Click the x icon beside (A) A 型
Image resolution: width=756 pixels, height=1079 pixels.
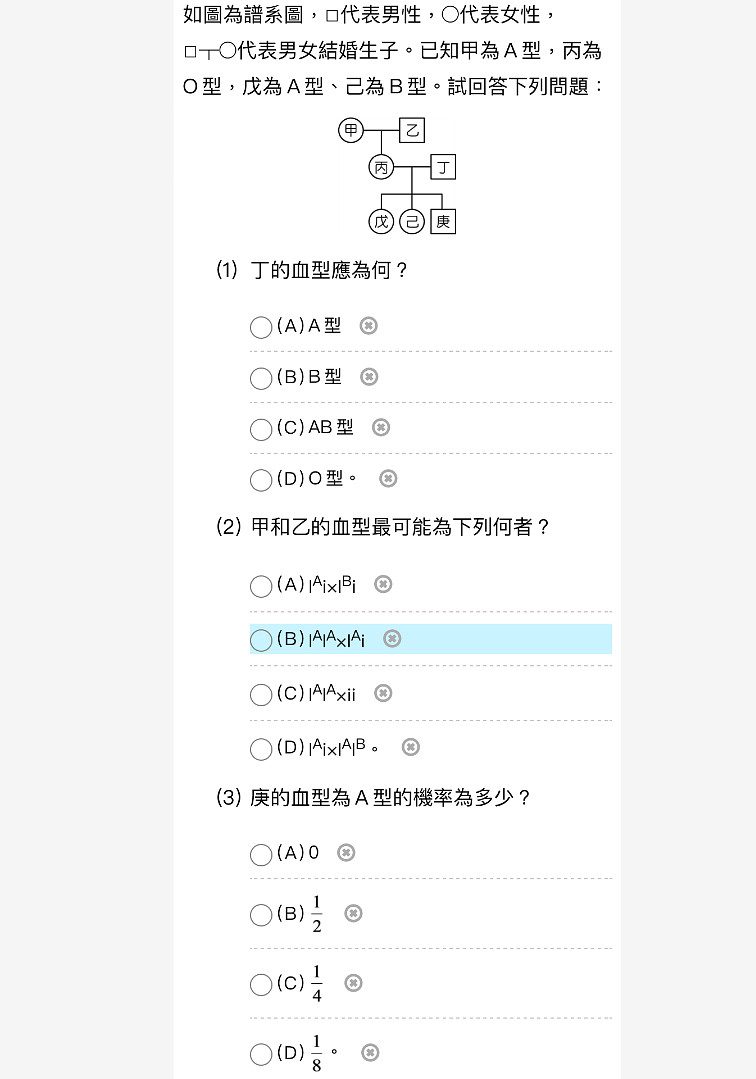click(369, 325)
